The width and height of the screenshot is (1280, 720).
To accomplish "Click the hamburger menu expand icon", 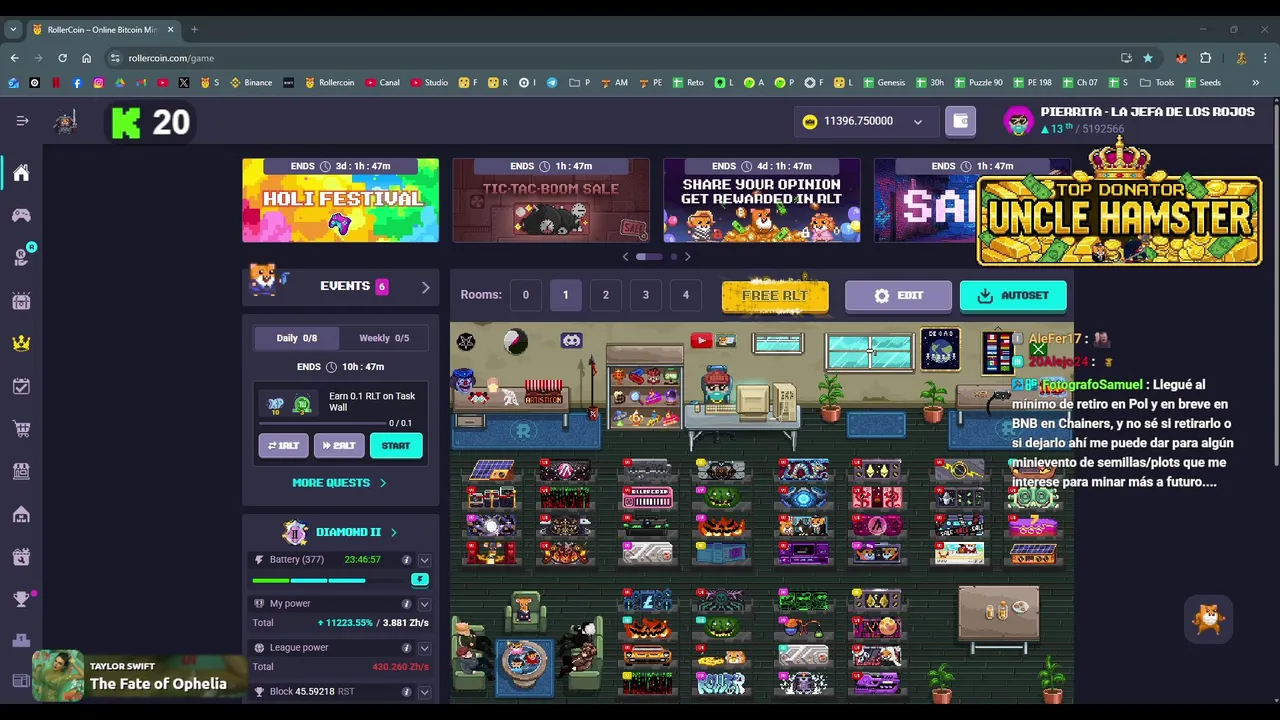I will coord(22,121).
